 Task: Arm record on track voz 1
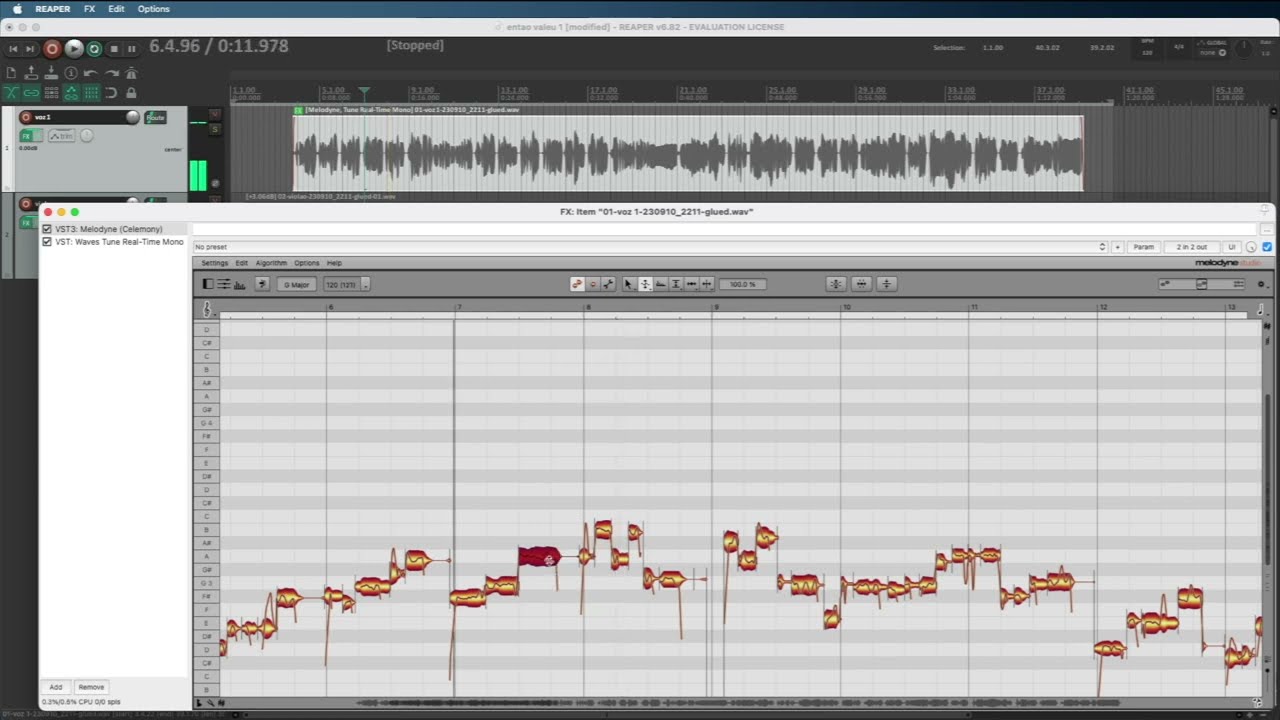[x=25, y=117]
